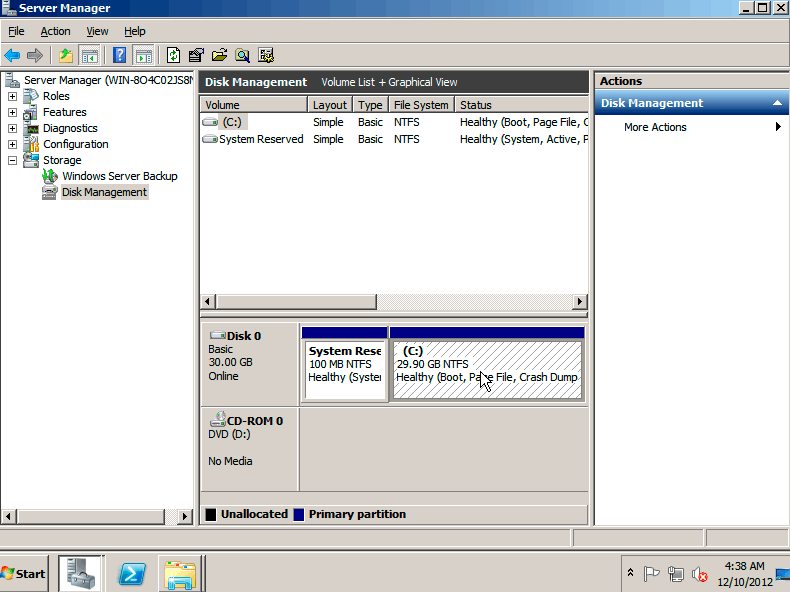Click the black Unallocated legend swatch
The width and height of the screenshot is (790, 592).
click(211, 514)
